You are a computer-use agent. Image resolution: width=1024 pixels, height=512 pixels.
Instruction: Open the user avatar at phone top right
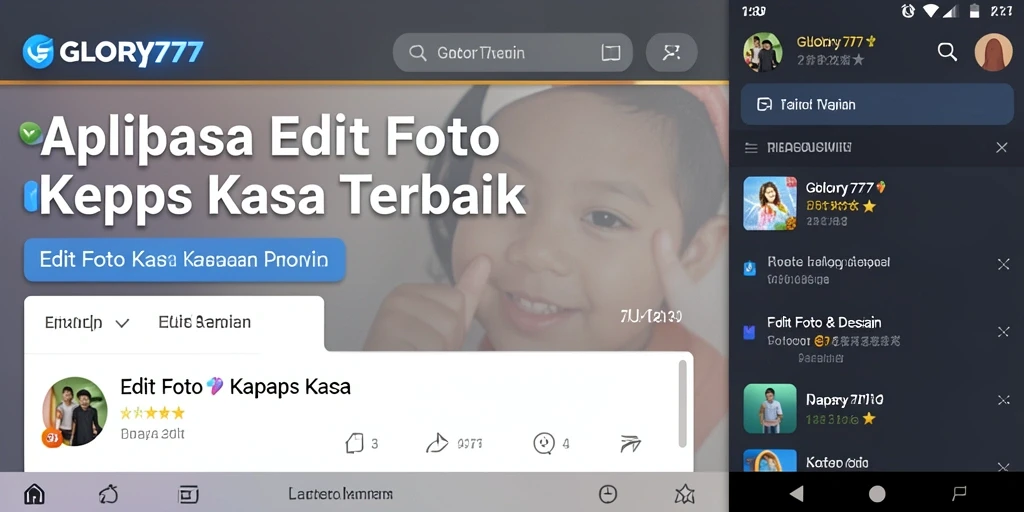[993, 52]
